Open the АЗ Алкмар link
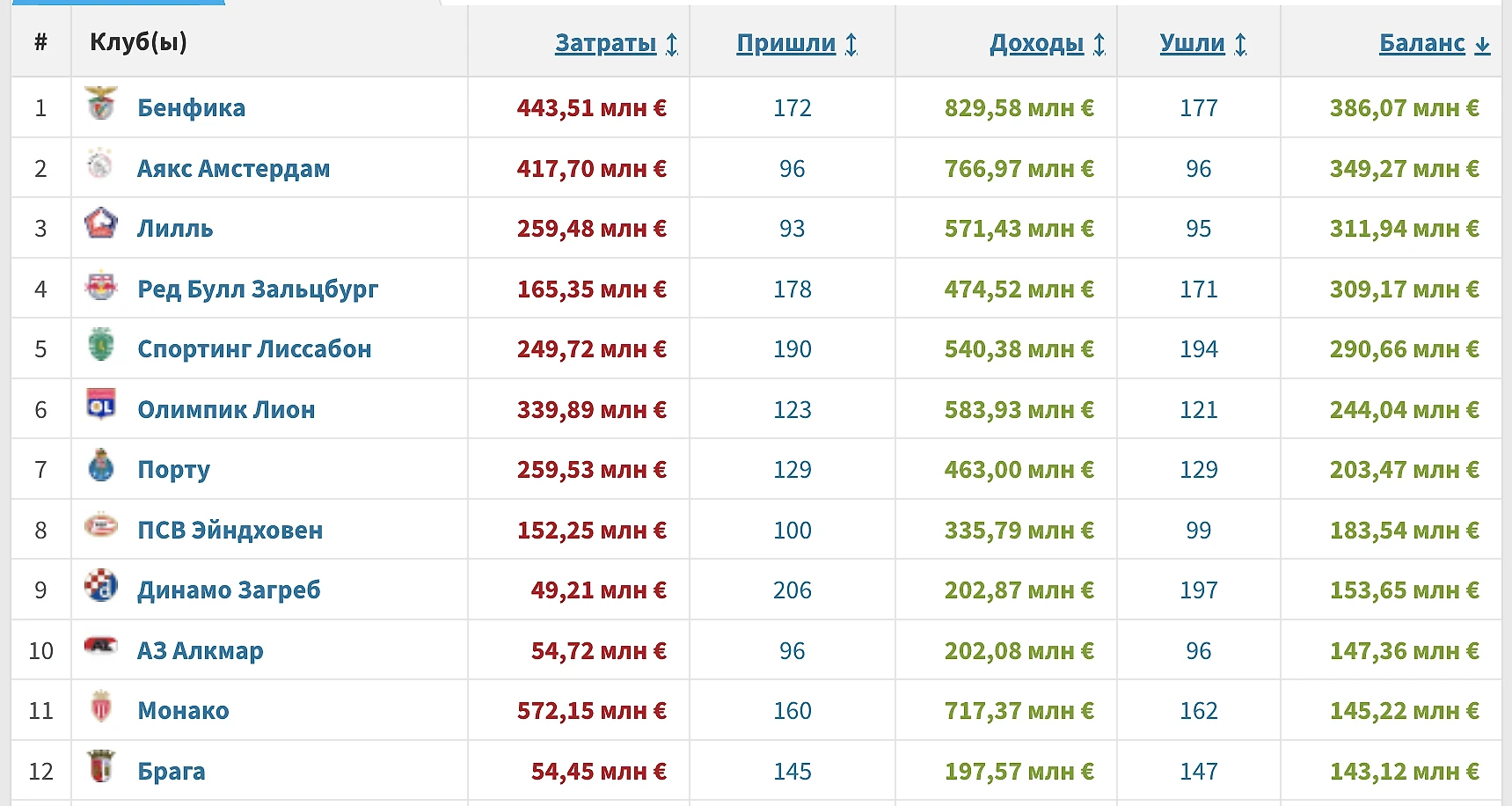1512x806 pixels. click(x=201, y=650)
